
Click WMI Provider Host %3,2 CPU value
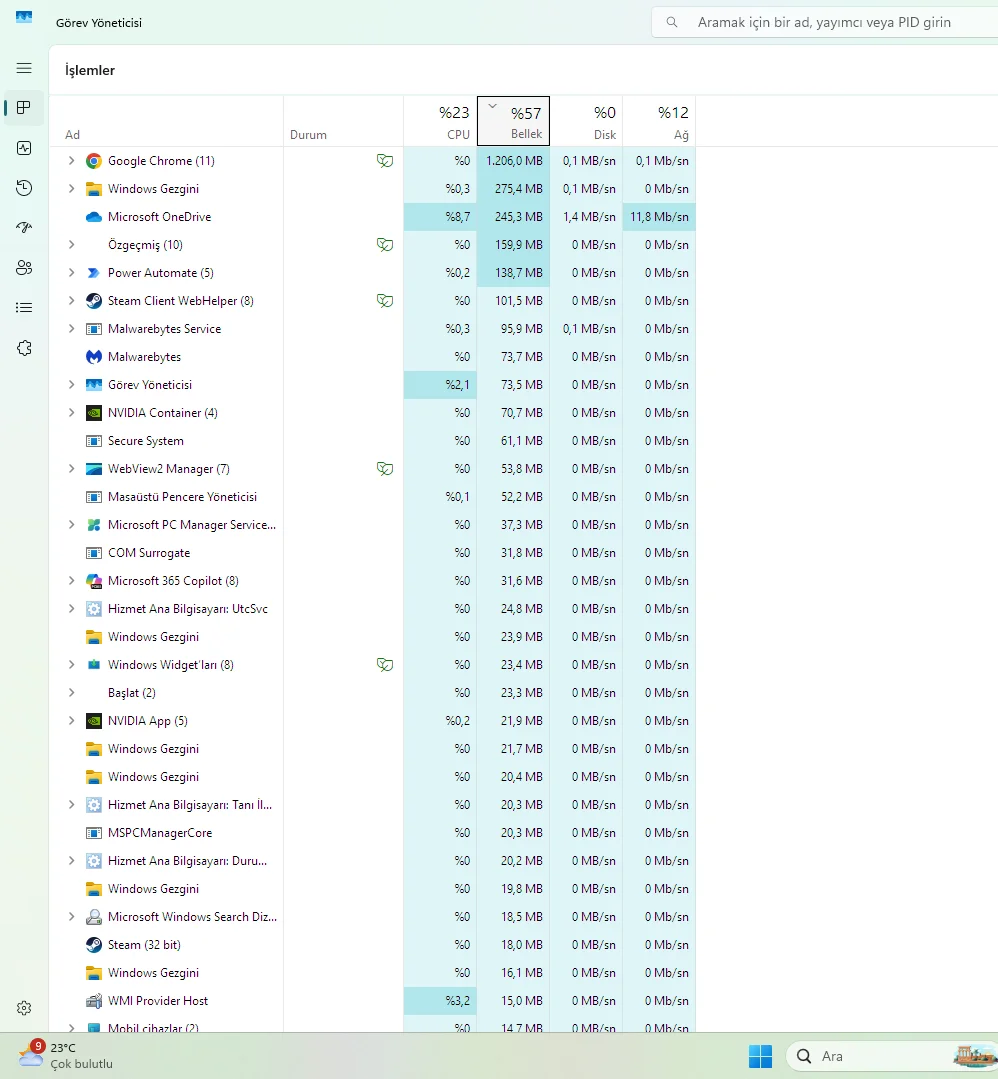tap(440, 1001)
